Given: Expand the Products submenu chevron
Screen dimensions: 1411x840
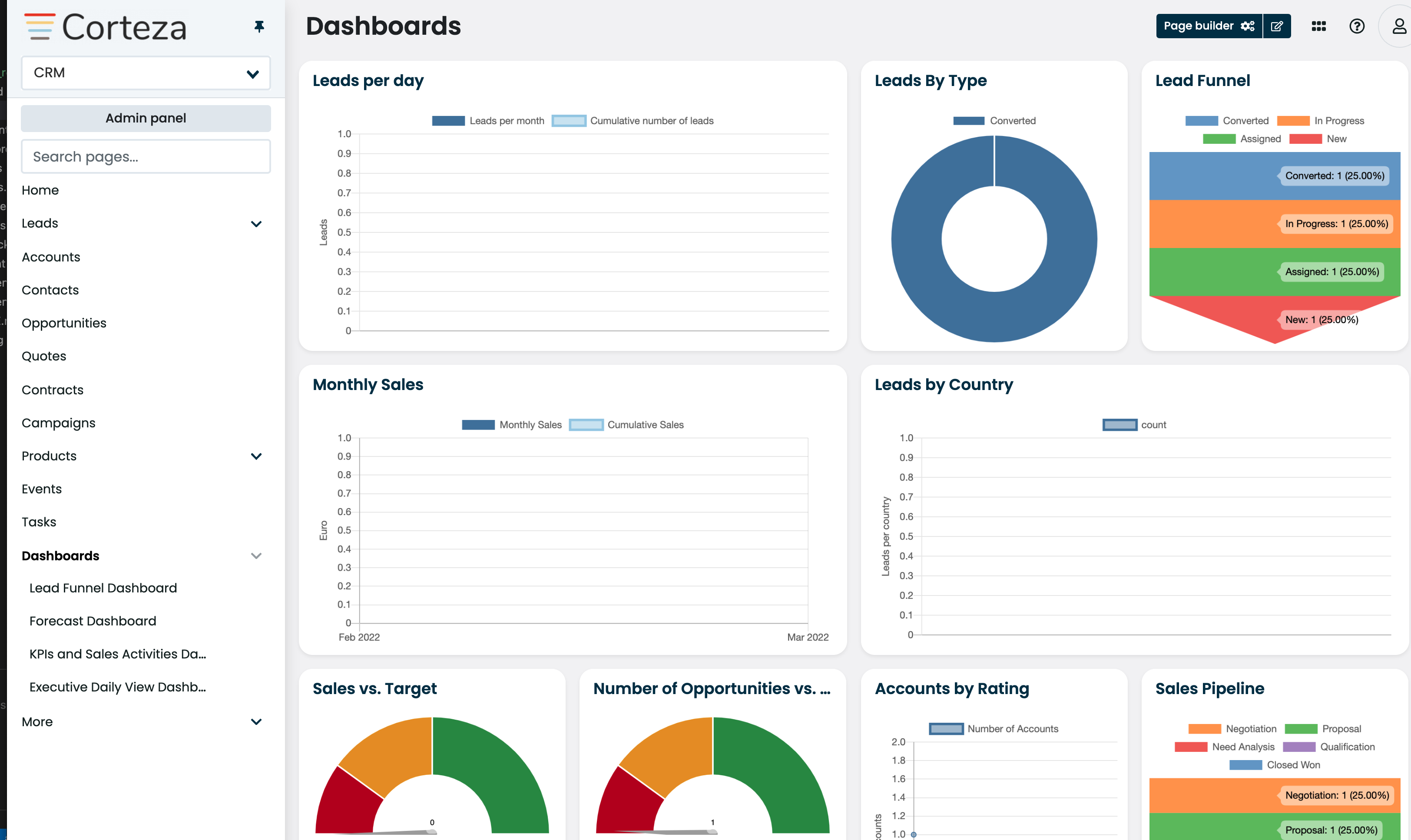Looking at the screenshot, I should tap(256, 456).
